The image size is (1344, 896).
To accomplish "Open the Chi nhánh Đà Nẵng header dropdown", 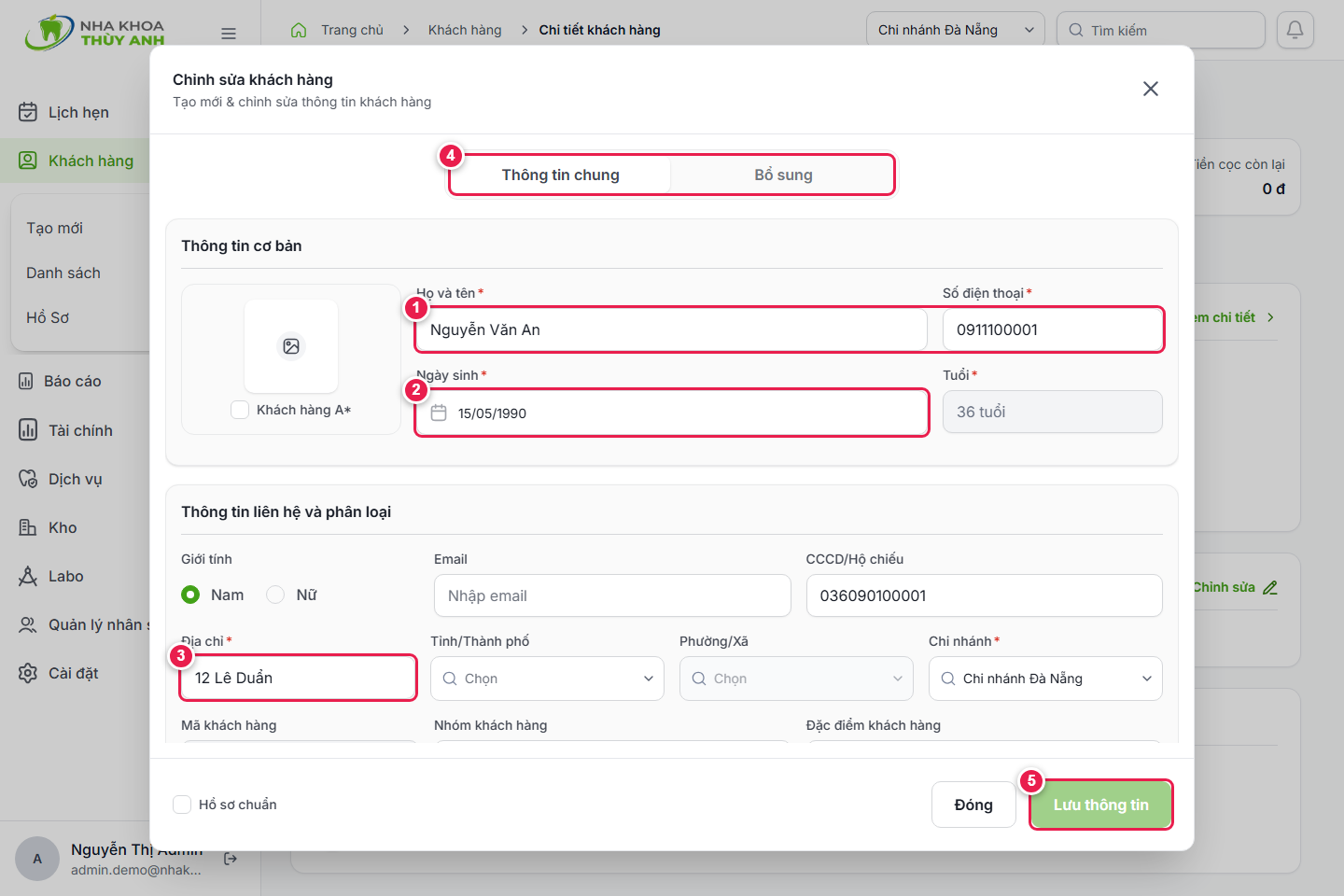I will click(956, 30).
